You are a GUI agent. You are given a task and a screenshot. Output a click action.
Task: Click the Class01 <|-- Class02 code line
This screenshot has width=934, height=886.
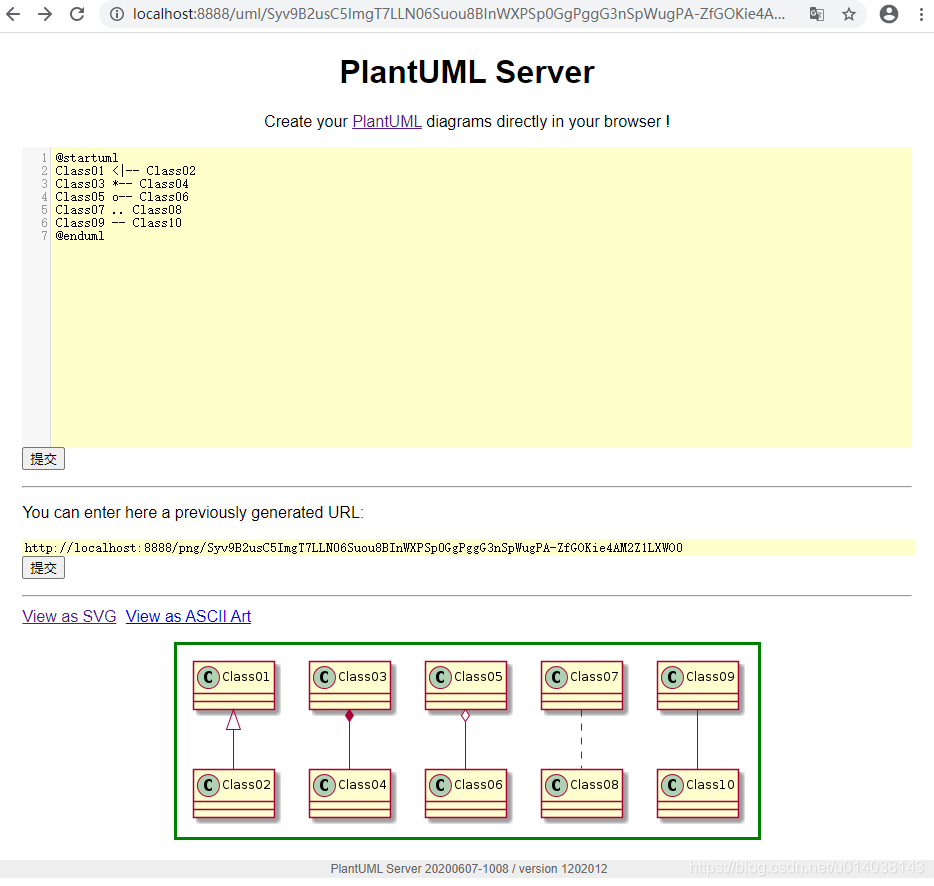tap(126, 171)
